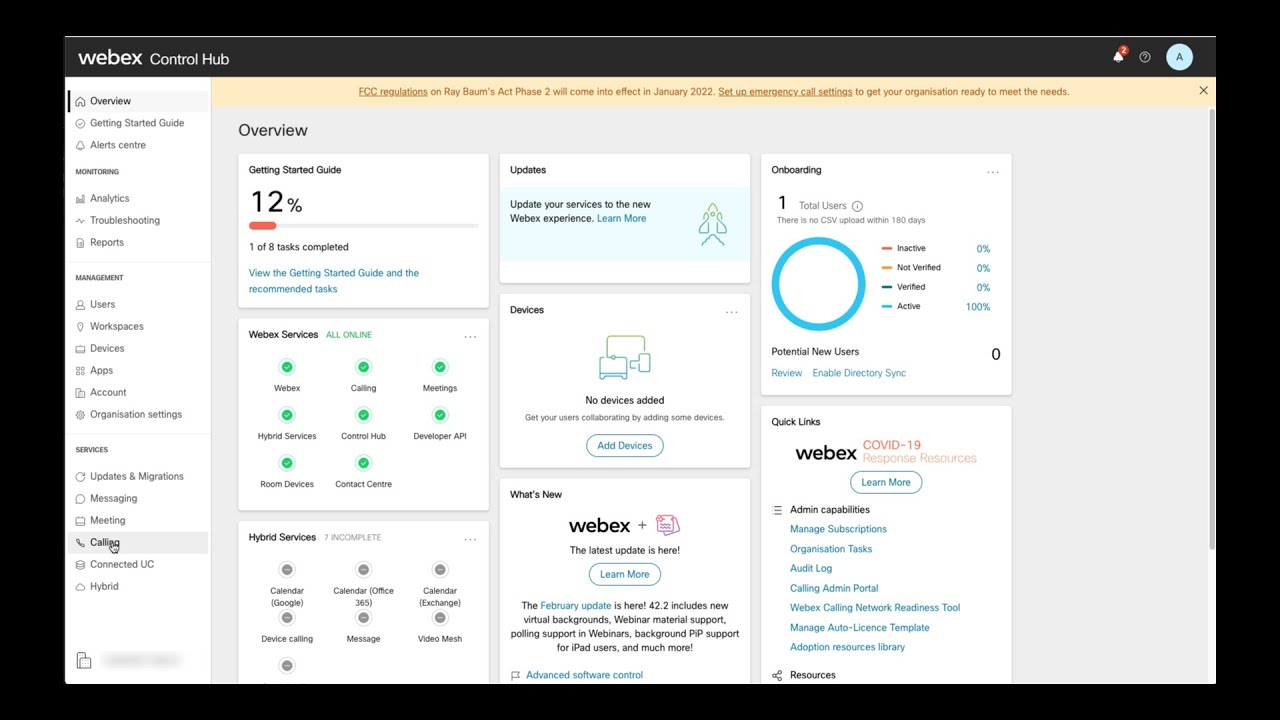Open Hybrid service in sidebar
This screenshot has width=1280, height=720.
tap(138, 586)
